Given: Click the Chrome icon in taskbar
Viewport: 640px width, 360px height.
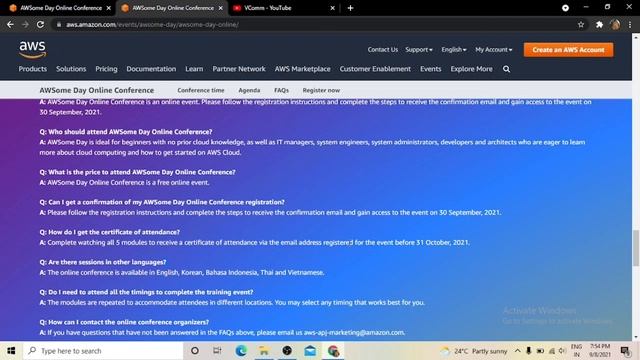Looking at the screenshot, I should click(x=333, y=351).
